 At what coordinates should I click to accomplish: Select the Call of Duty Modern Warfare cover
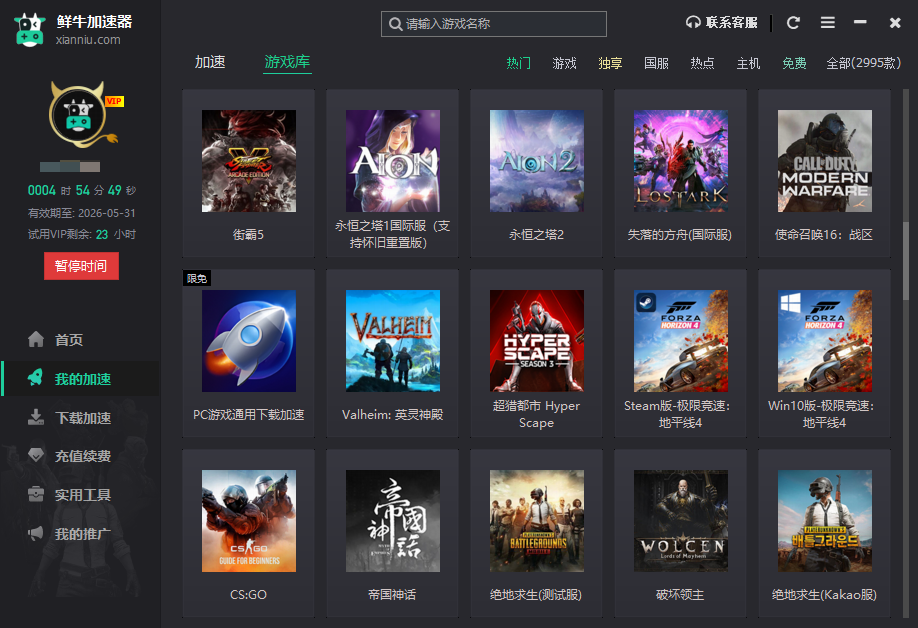(825, 161)
